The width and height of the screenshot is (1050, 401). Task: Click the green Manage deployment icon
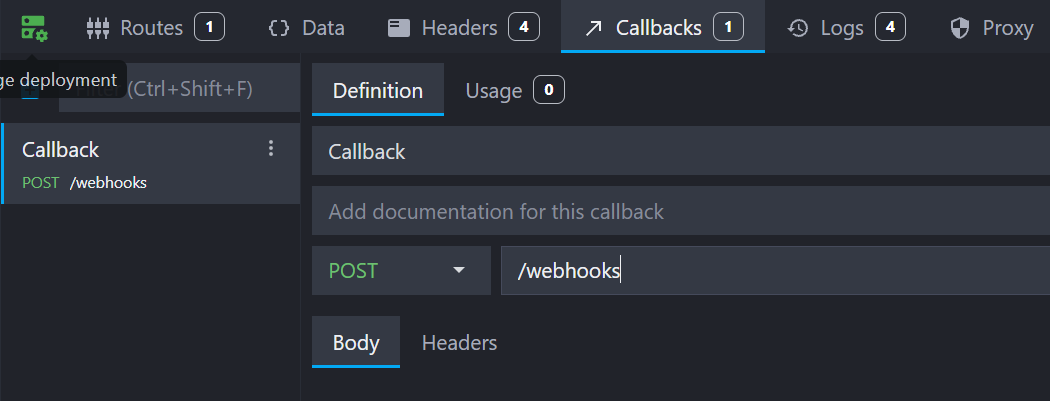[x=34, y=28]
